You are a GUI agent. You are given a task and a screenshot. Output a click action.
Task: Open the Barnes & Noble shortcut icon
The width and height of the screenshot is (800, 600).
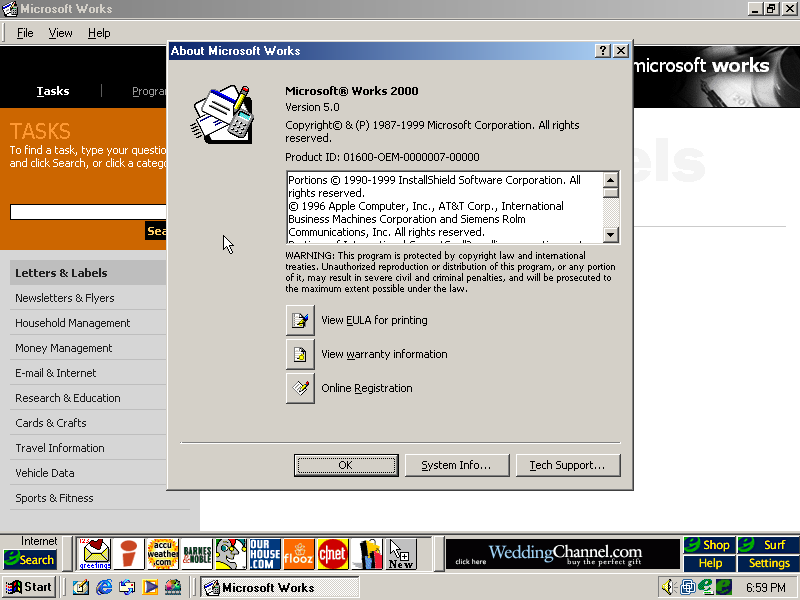(197, 554)
